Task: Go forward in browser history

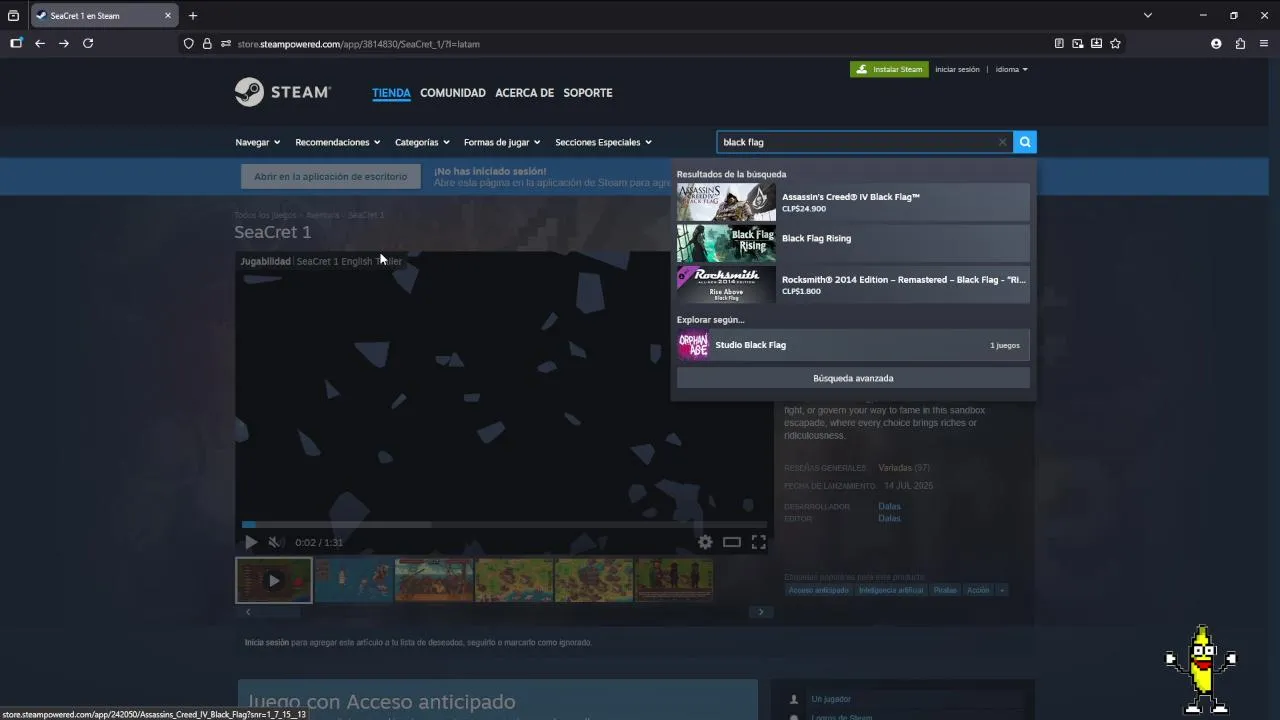Action: point(64,43)
